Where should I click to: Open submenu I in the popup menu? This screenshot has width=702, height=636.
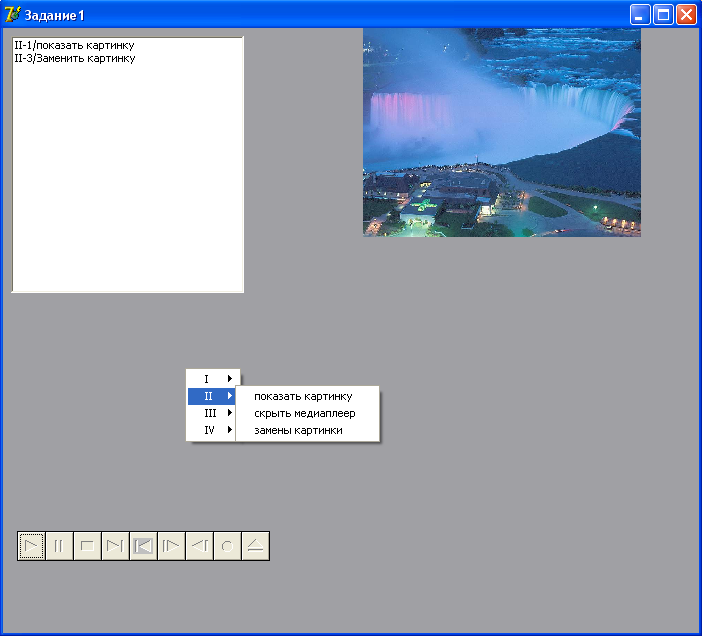(211, 379)
